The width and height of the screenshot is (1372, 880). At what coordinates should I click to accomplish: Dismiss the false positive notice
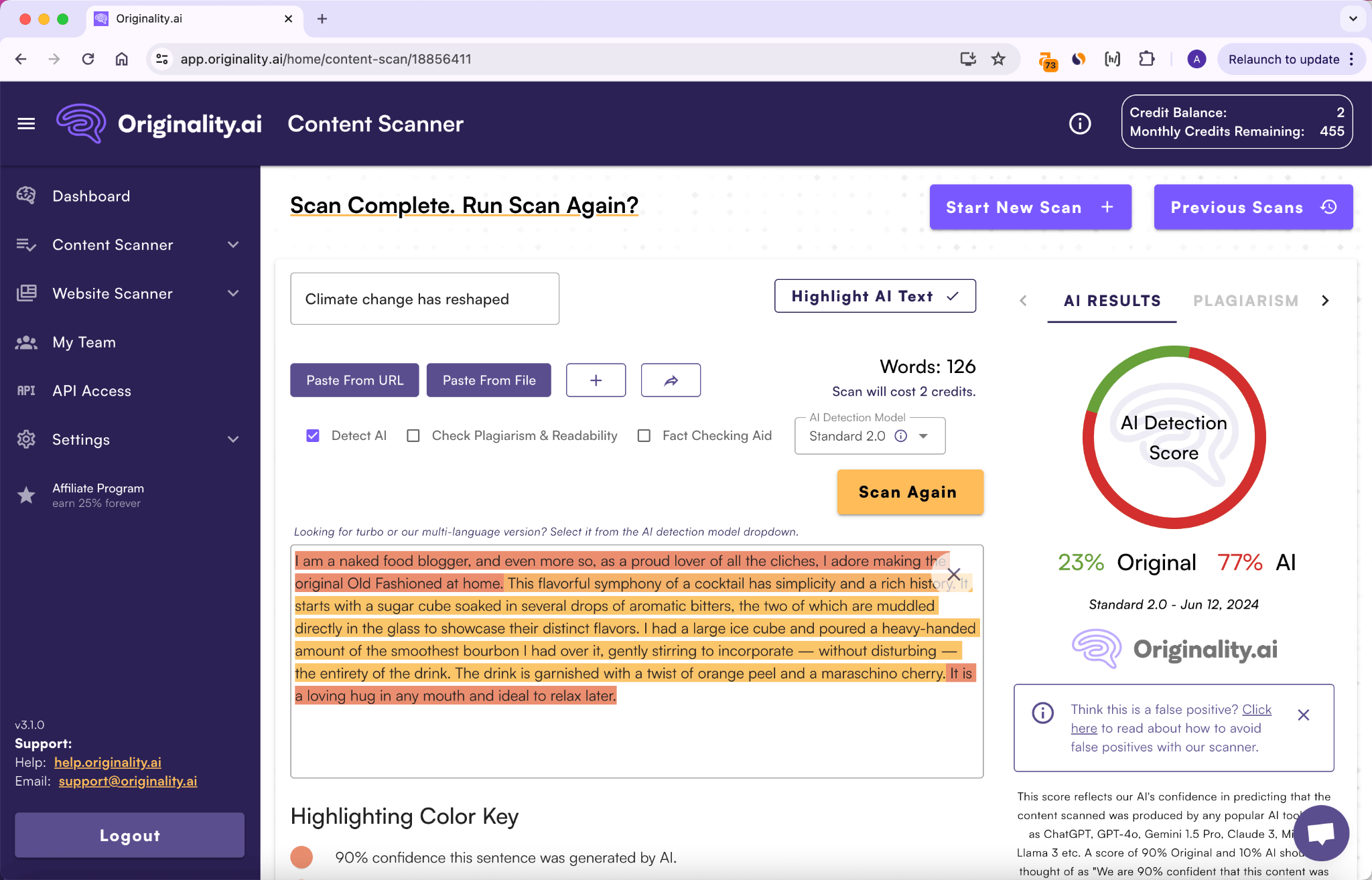(1303, 715)
